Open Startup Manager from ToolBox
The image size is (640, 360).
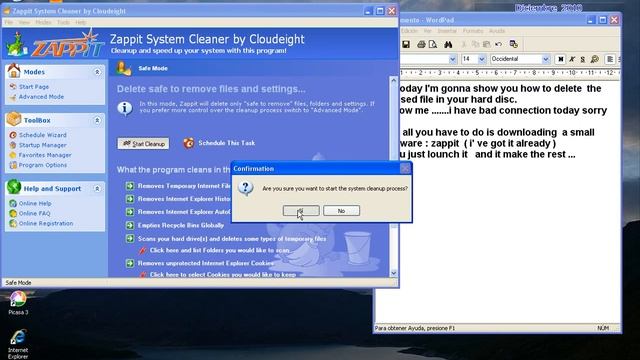42,145
